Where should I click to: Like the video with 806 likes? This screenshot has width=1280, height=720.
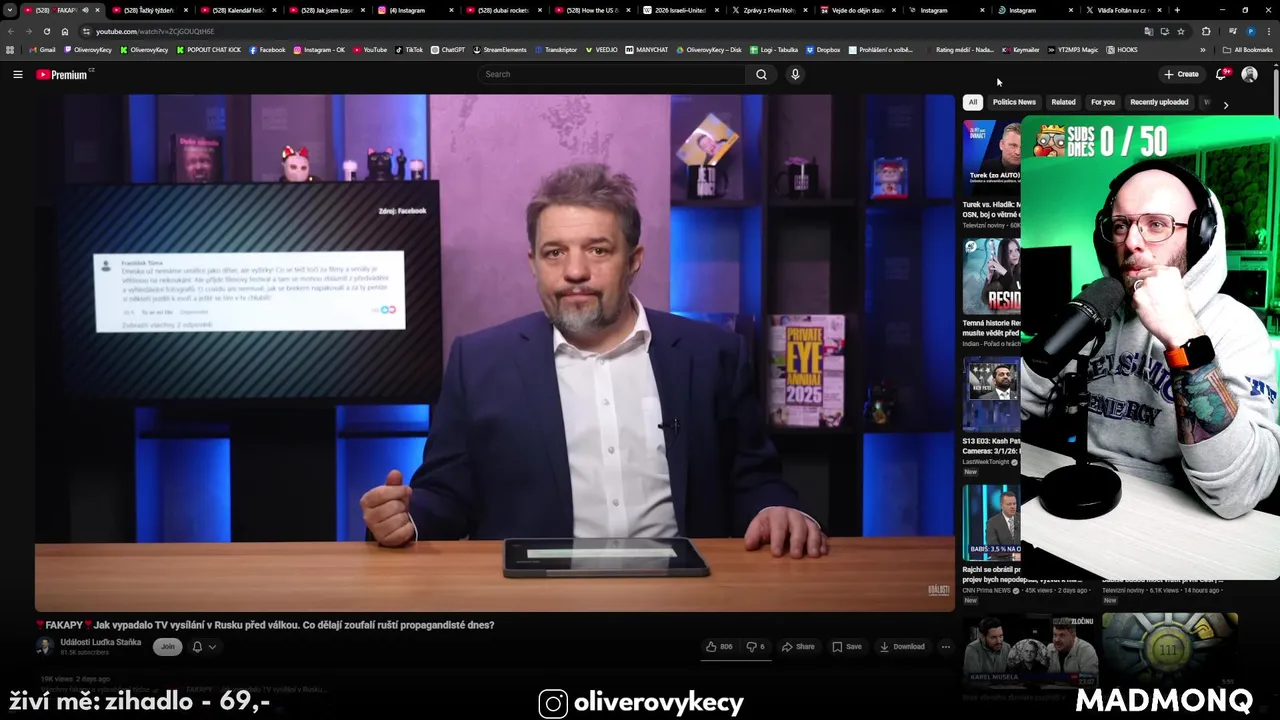coord(719,647)
